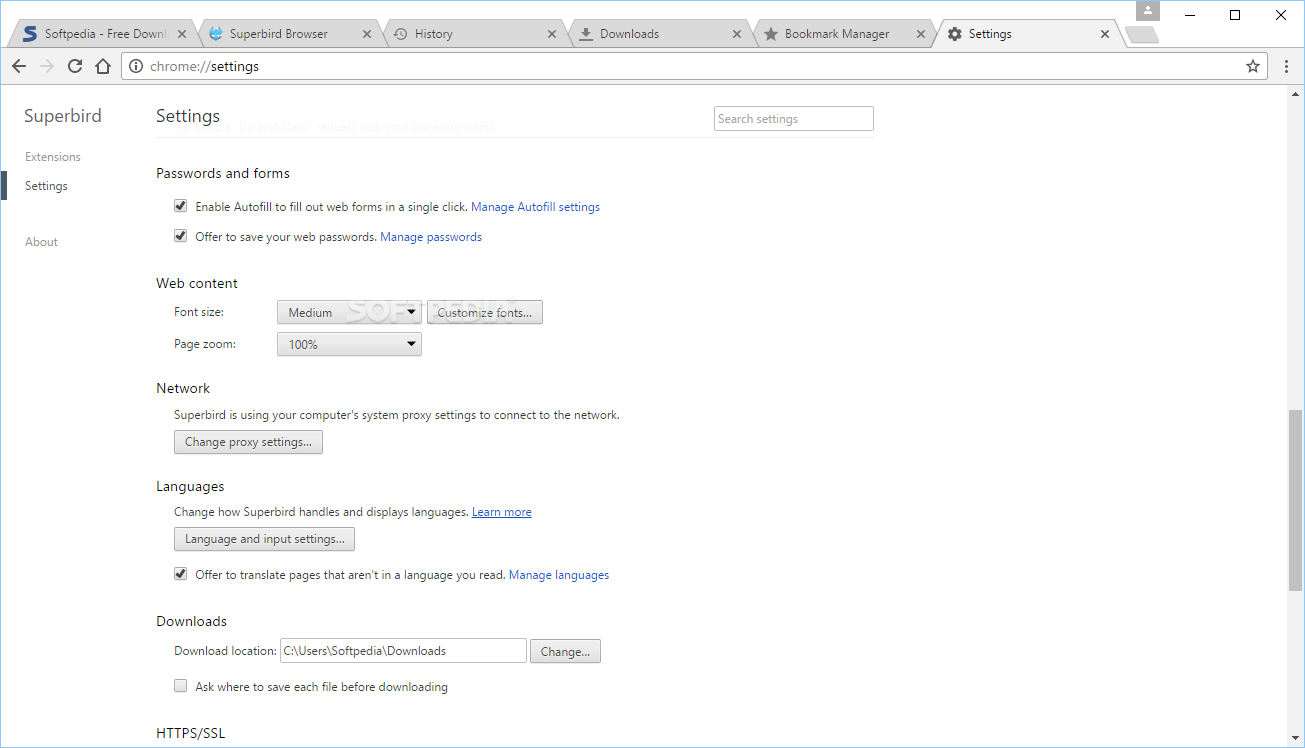Close the Bookmark Manager tab
1305x748 pixels.
(921, 34)
